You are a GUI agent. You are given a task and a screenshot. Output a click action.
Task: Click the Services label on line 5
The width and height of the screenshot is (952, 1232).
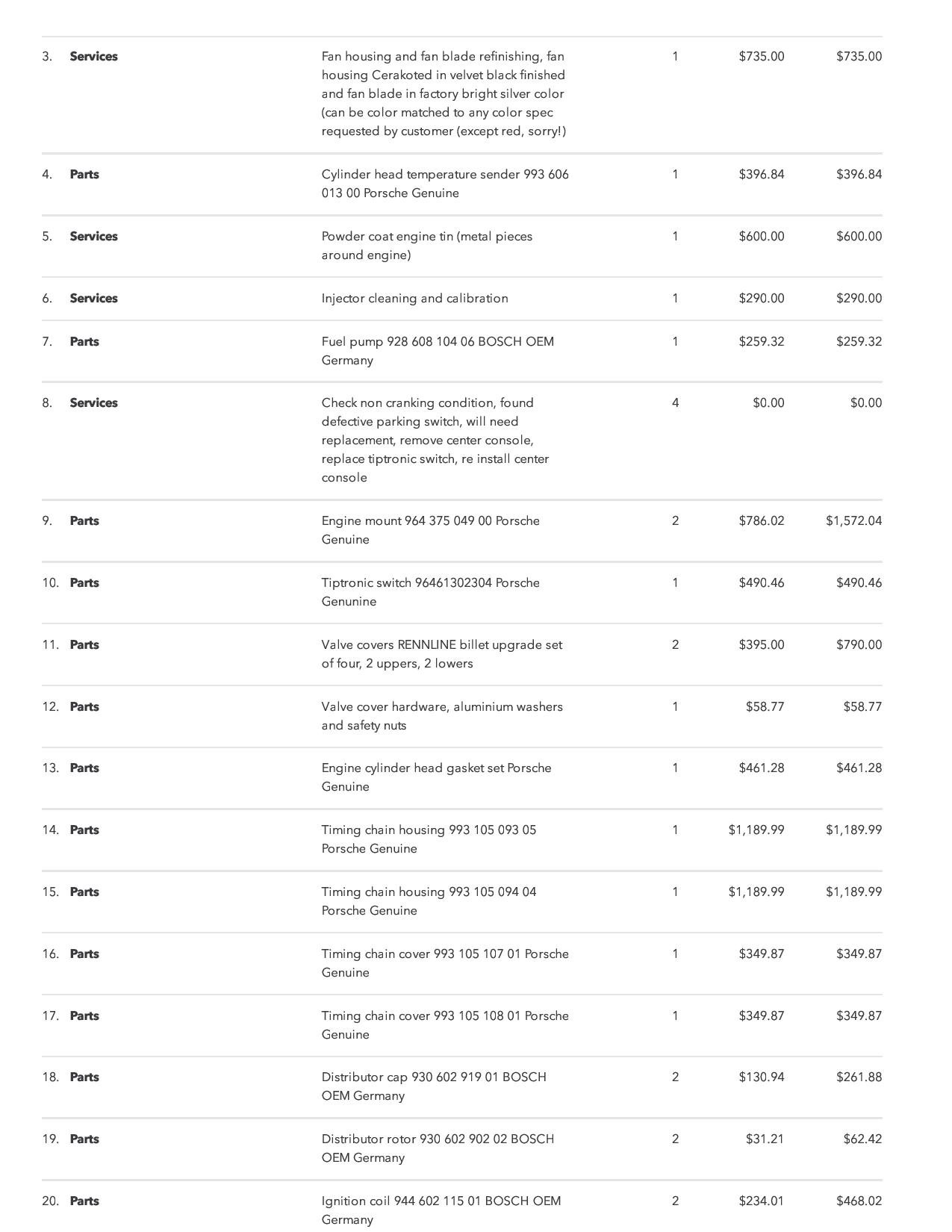pos(93,237)
